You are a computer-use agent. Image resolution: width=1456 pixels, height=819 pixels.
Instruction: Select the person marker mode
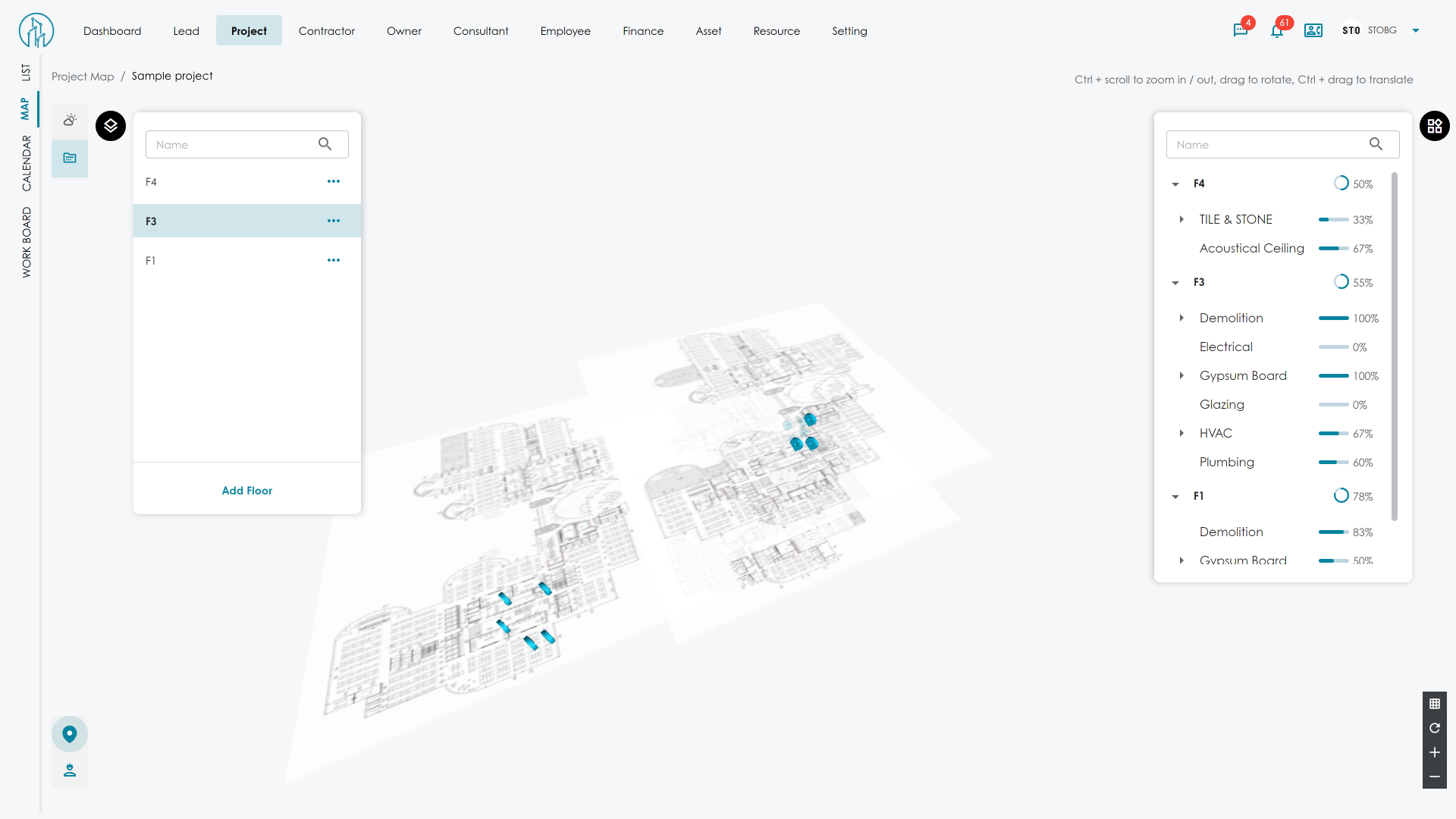[x=70, y=770]
